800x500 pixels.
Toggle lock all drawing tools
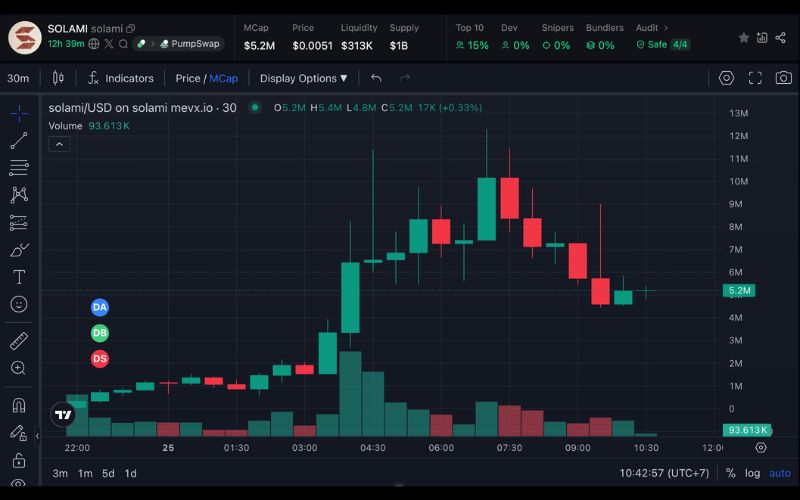click(x=19, y=460)
